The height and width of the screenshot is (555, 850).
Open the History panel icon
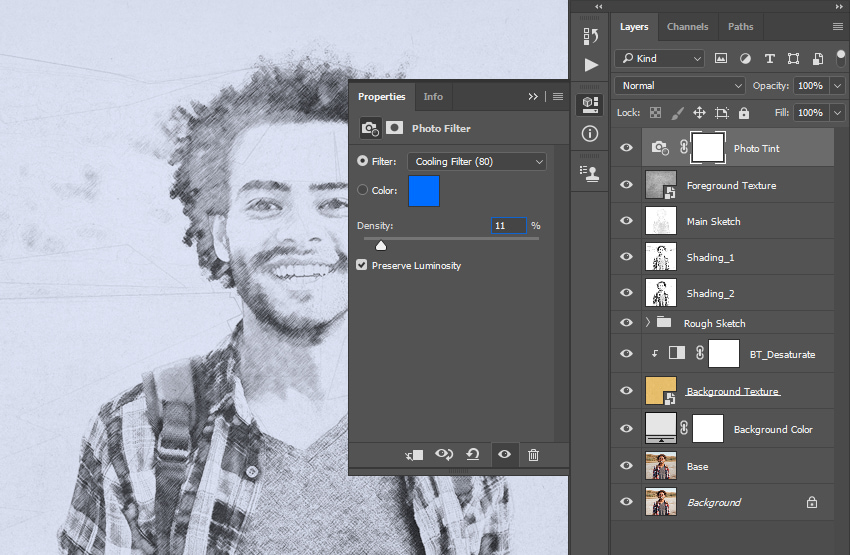point(590,36)
